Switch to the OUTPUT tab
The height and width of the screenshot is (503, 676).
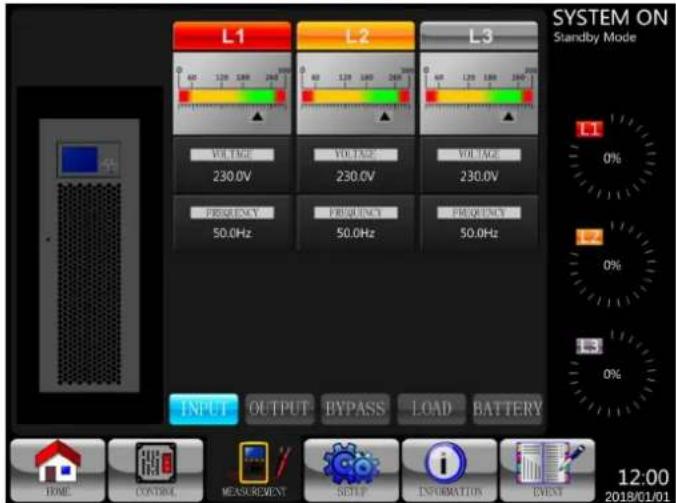(x=279, y=409)
